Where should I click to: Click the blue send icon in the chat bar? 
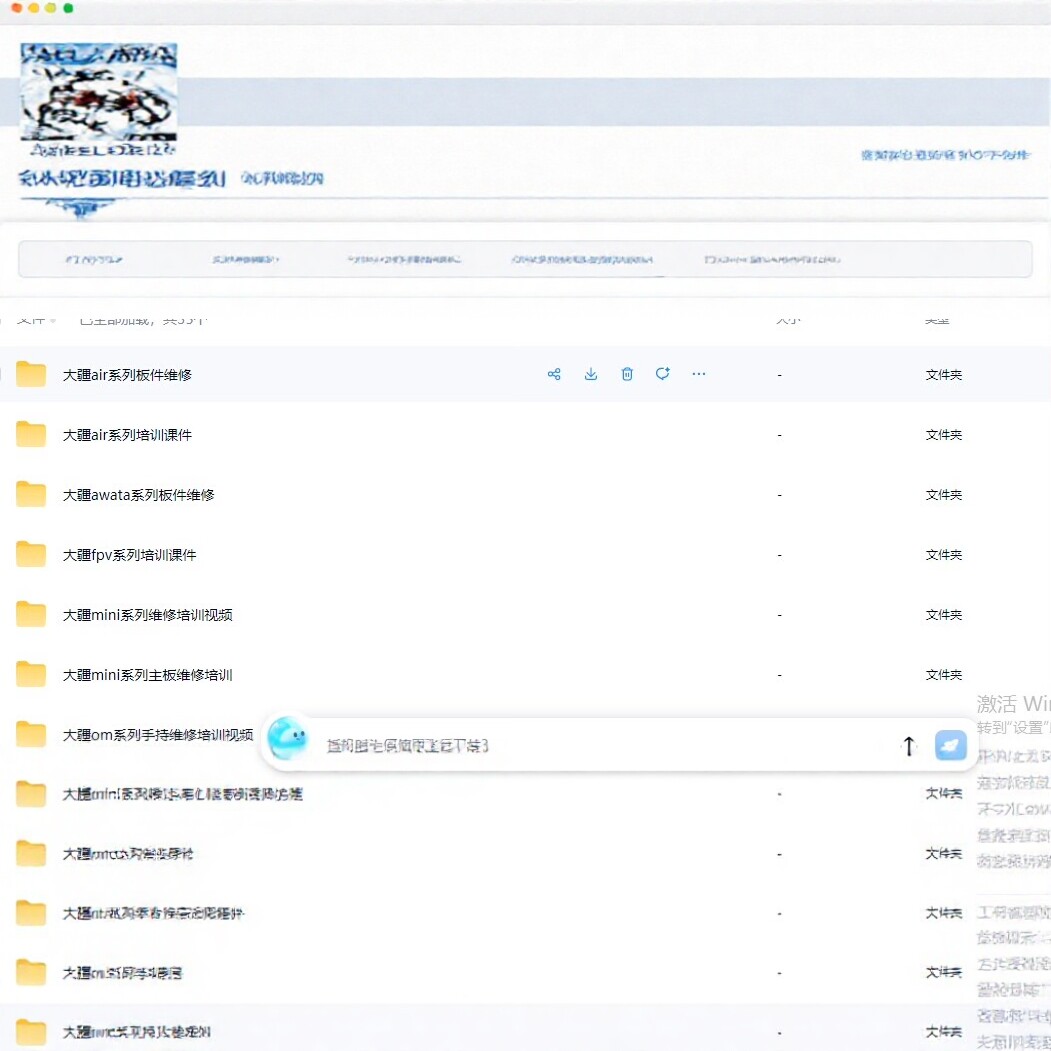click(x=949, y=745)
